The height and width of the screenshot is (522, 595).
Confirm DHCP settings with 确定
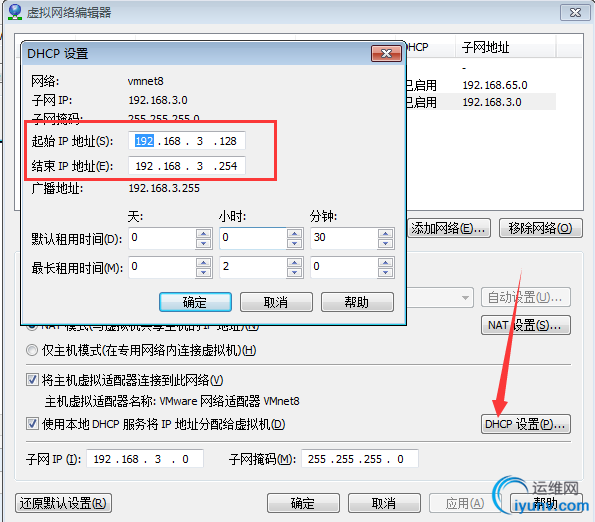tap(195, 302)
